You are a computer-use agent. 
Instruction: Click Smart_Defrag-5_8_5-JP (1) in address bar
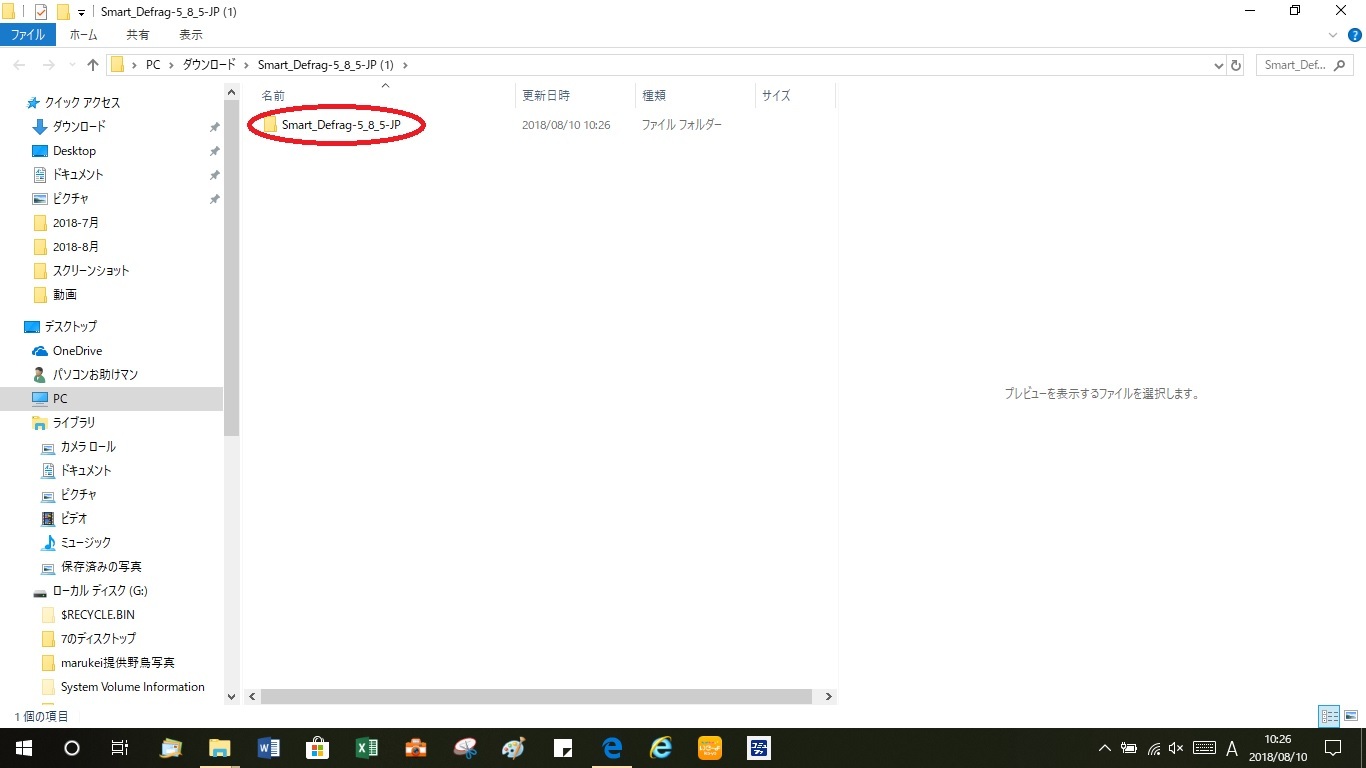326,65
